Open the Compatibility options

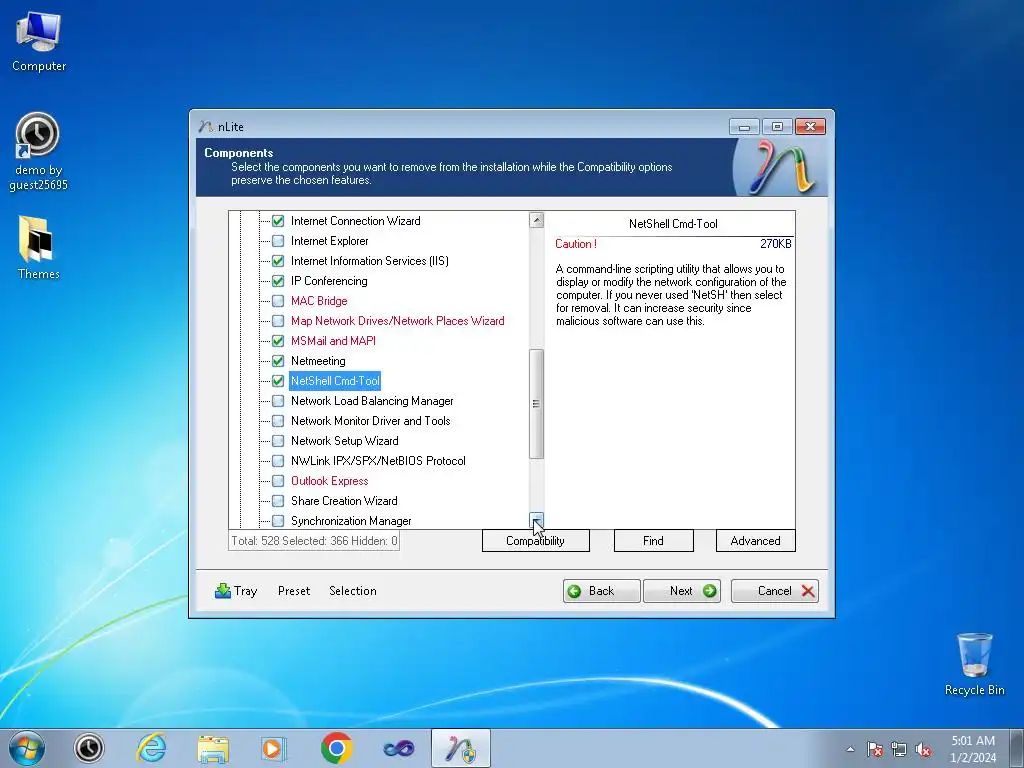click(536, 541)
